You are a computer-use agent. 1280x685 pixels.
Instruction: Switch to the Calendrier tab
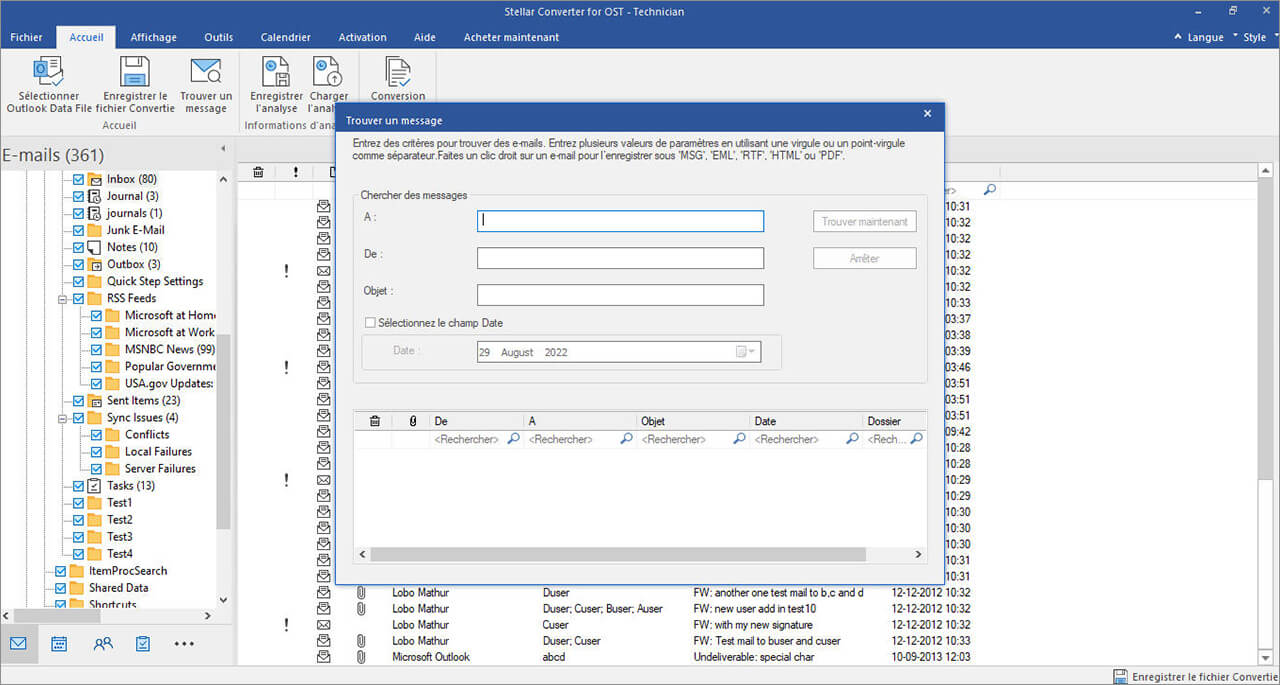(286, 37)
